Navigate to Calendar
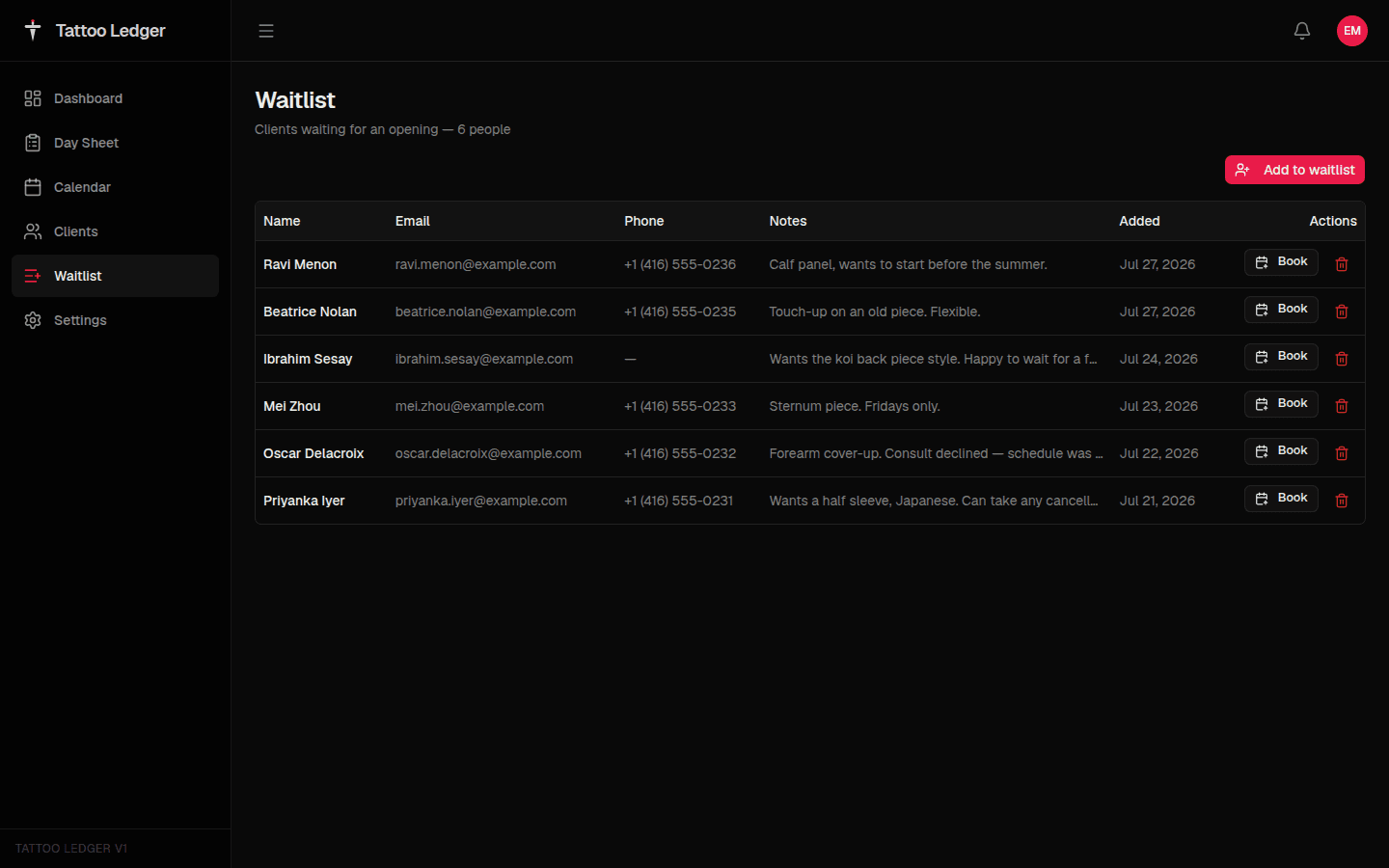Viewport: 1389px width, 868px height. [x=115, y=187]
